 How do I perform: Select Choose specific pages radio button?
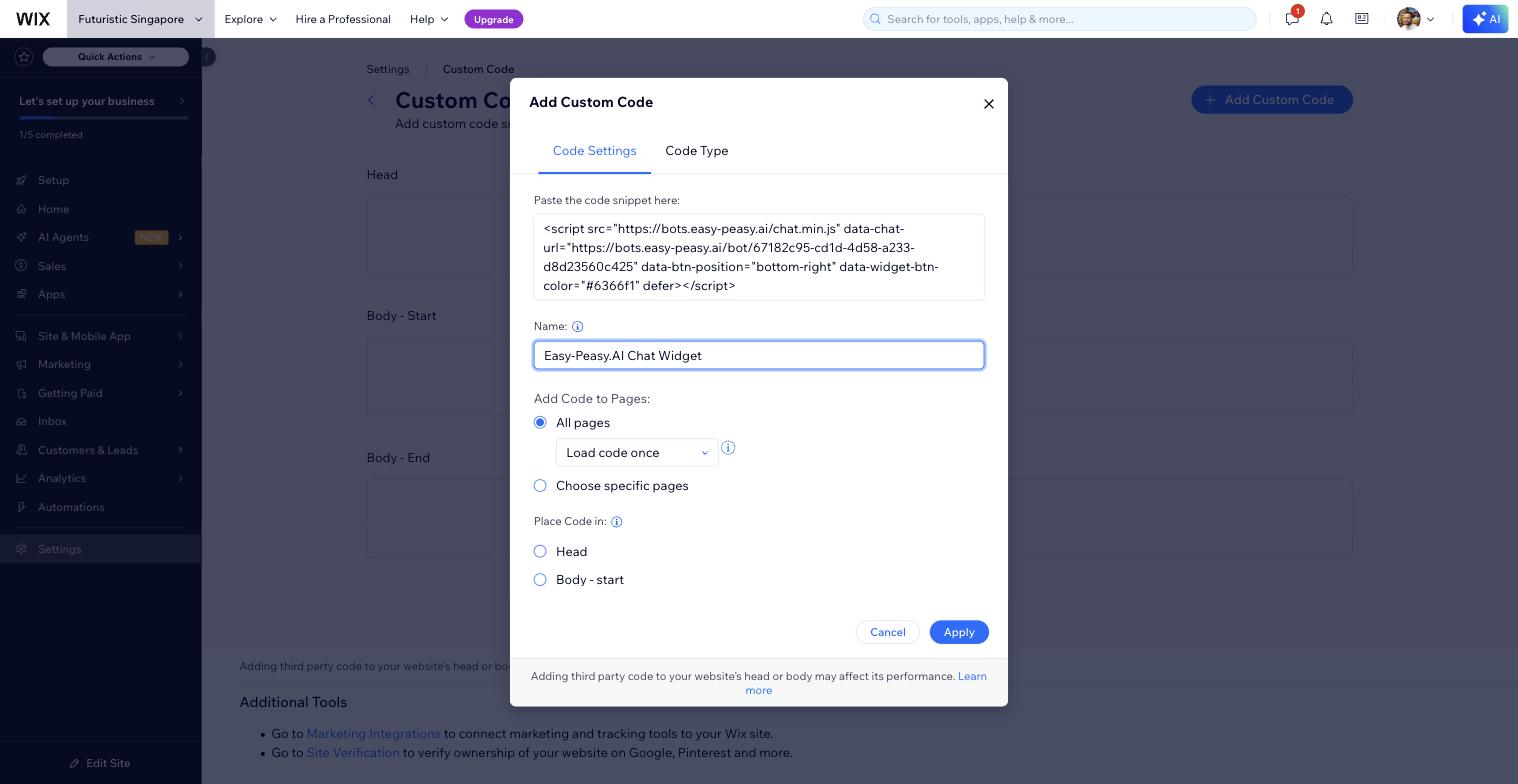540,486
